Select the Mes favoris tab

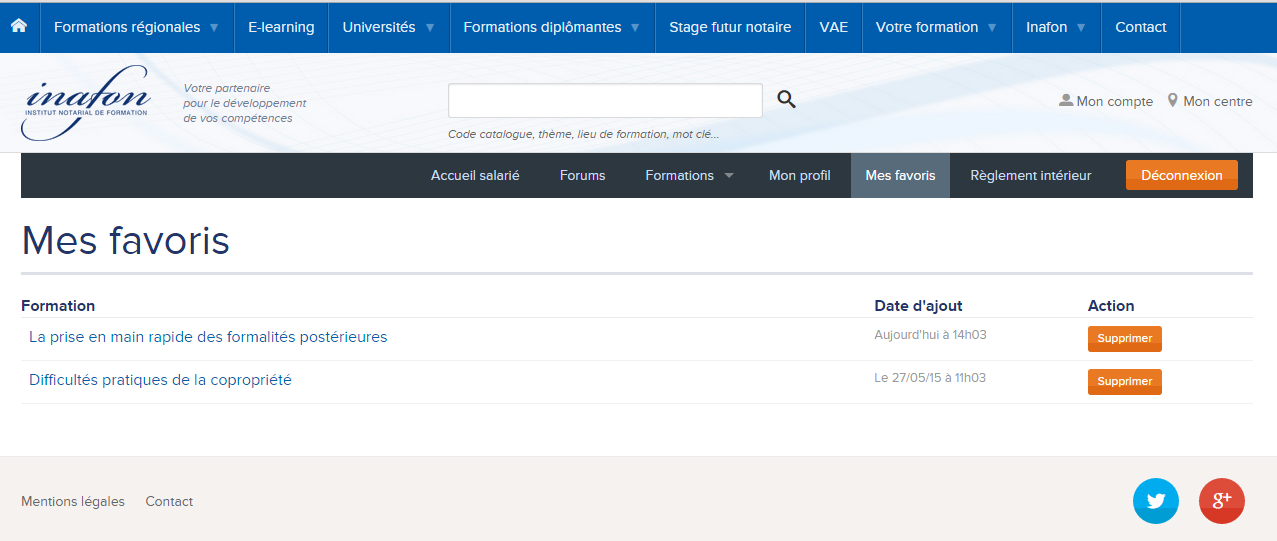[x=900, y=175]
